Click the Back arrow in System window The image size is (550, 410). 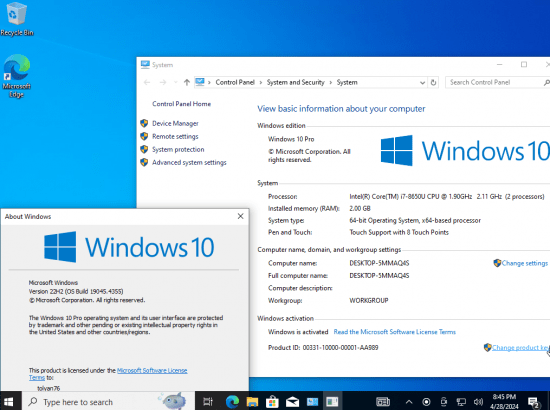pyautogui.click(x=147, y=82)
